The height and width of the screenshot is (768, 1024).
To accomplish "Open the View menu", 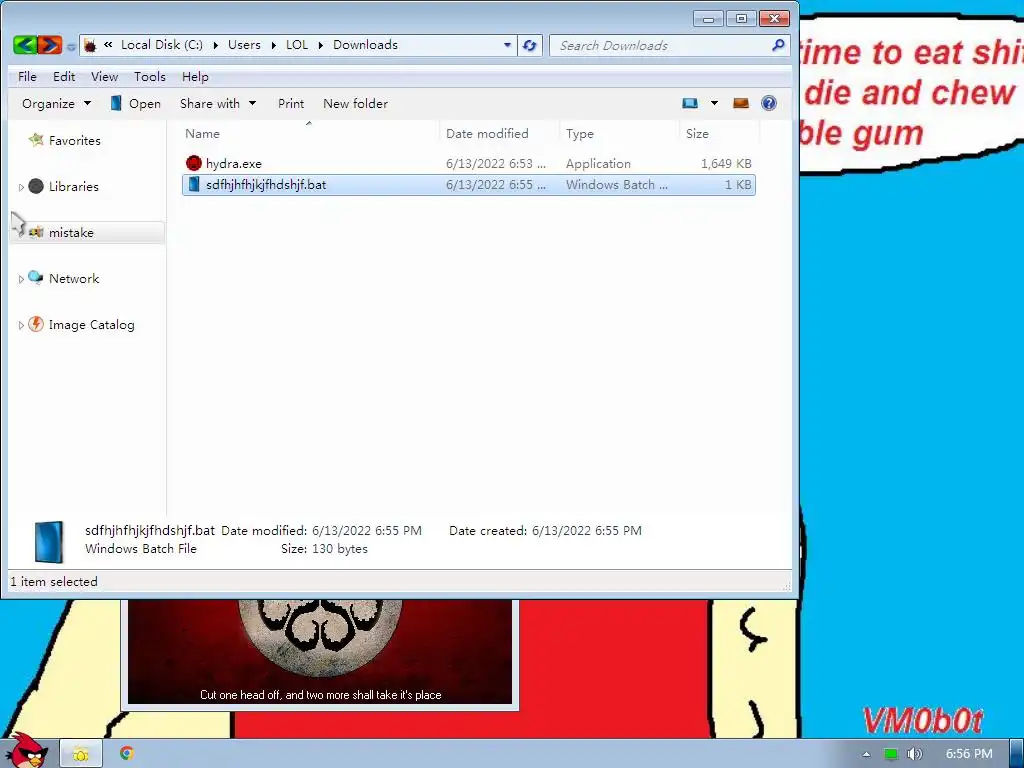I will 104,77.
